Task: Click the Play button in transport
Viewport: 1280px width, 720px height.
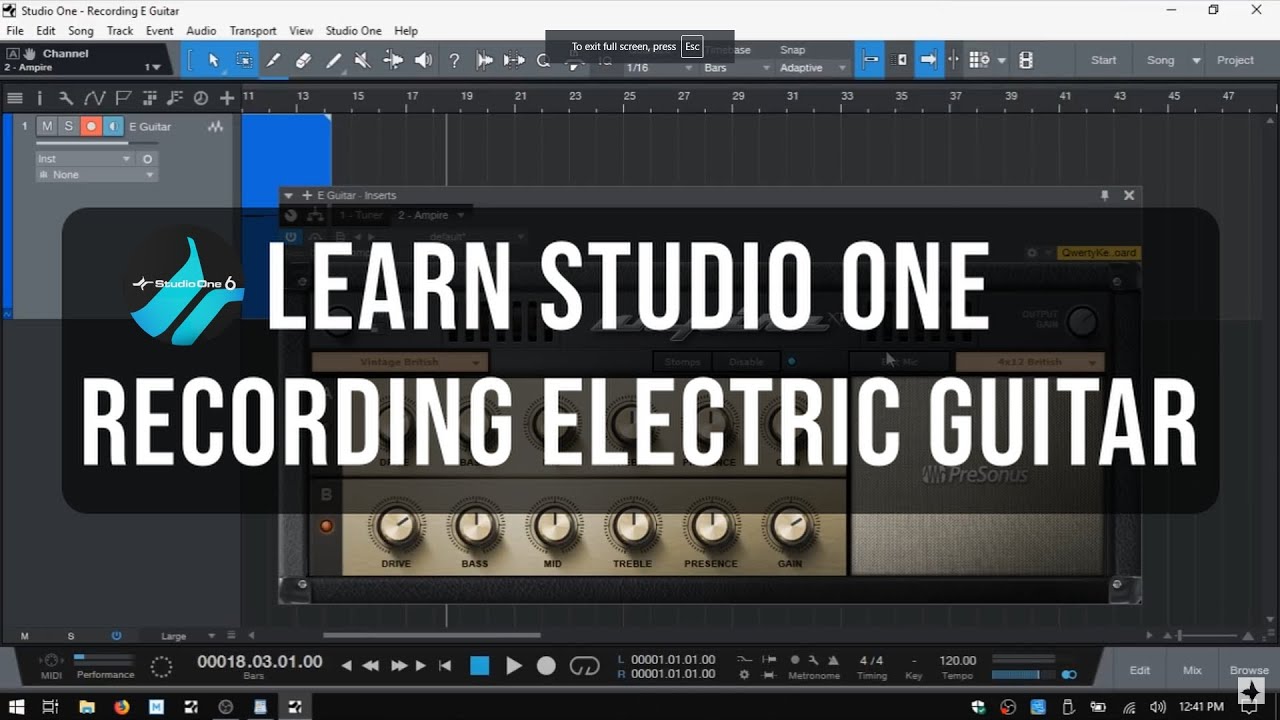Action: coord(514,666)
